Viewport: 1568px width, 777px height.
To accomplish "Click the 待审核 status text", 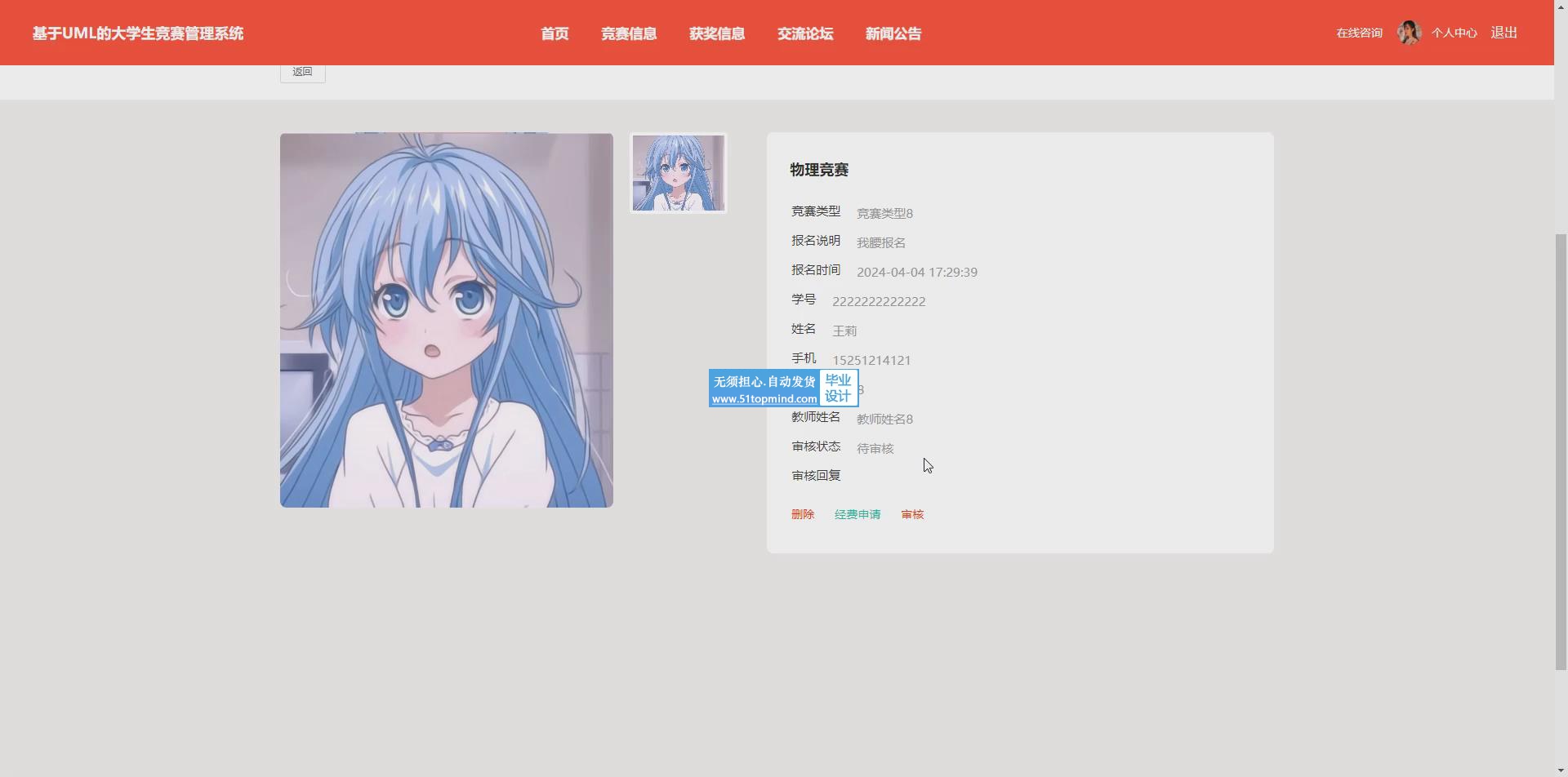I will pos(875,448).
